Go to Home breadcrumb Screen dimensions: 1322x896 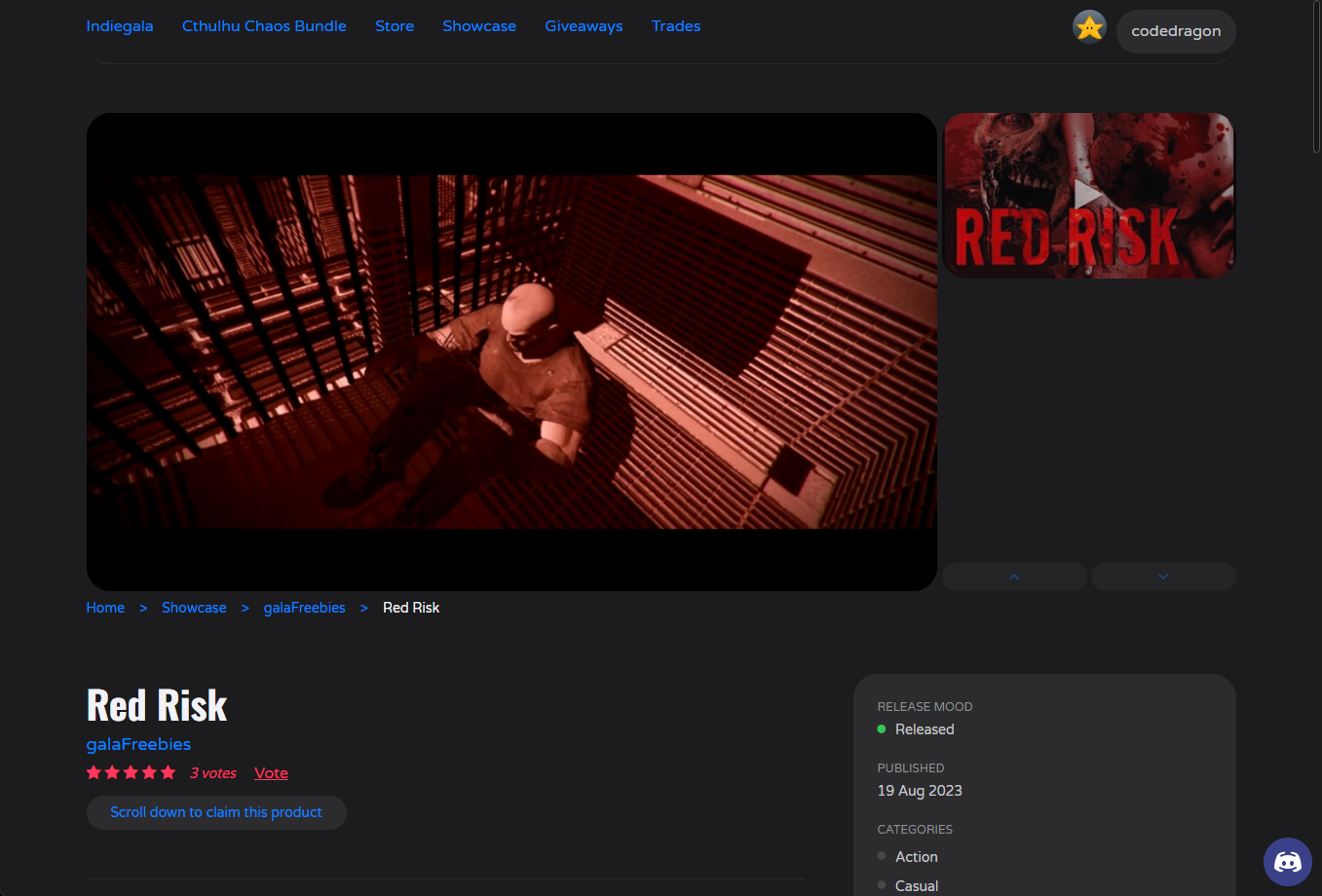pos(105,608)
